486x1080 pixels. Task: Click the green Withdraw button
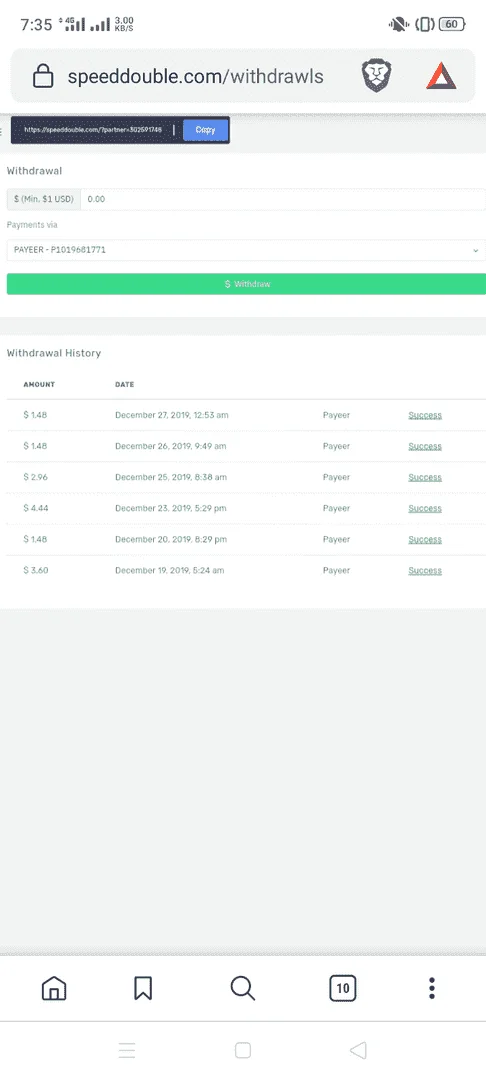click(246, 284)
